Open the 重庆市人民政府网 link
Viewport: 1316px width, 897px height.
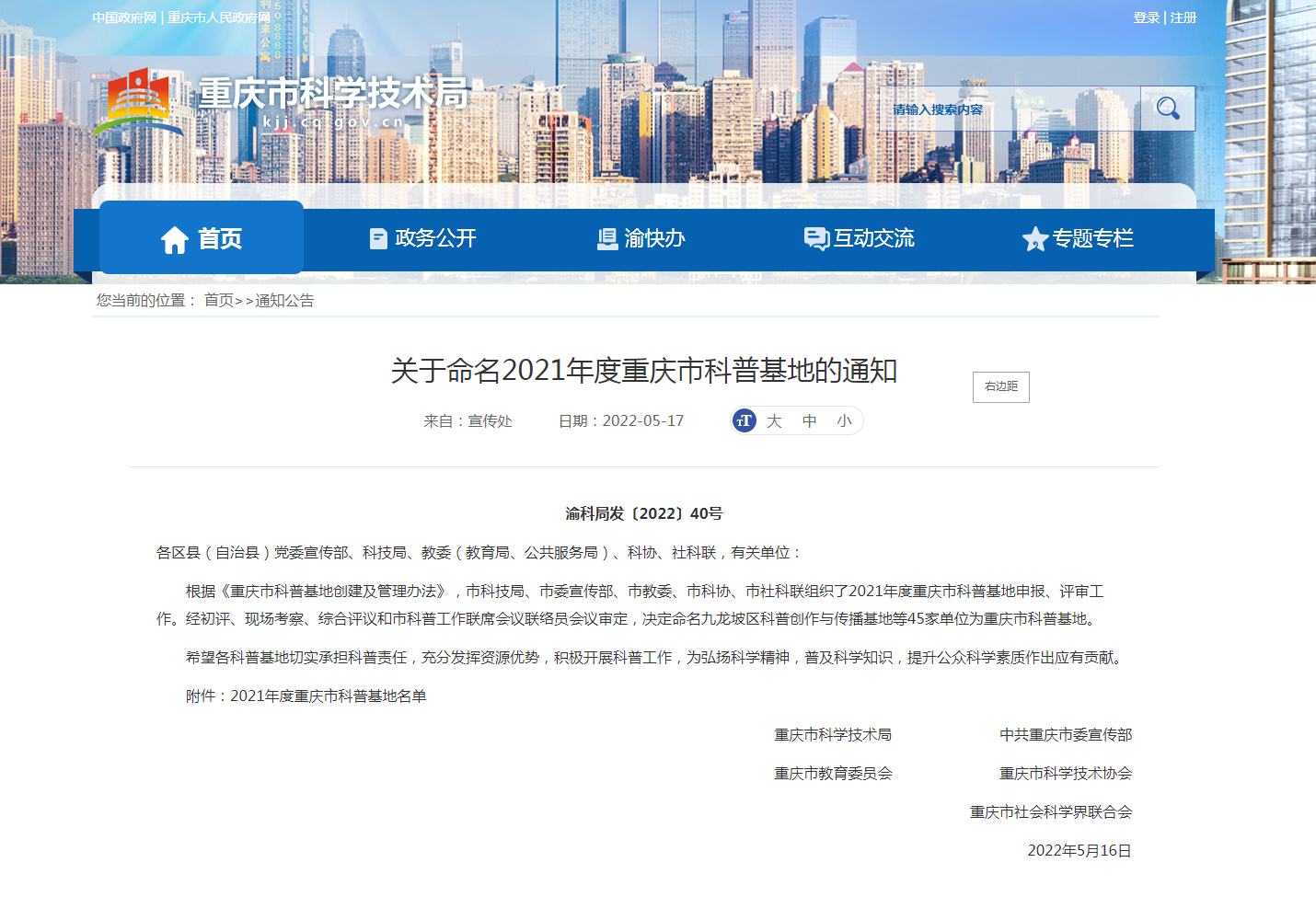pyautogui.click(x=219, y=17)
